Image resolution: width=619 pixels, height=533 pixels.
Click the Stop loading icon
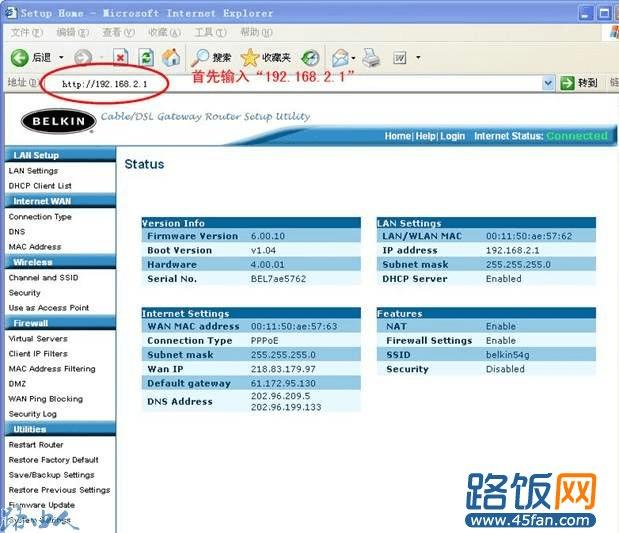(x=120, y=58)
